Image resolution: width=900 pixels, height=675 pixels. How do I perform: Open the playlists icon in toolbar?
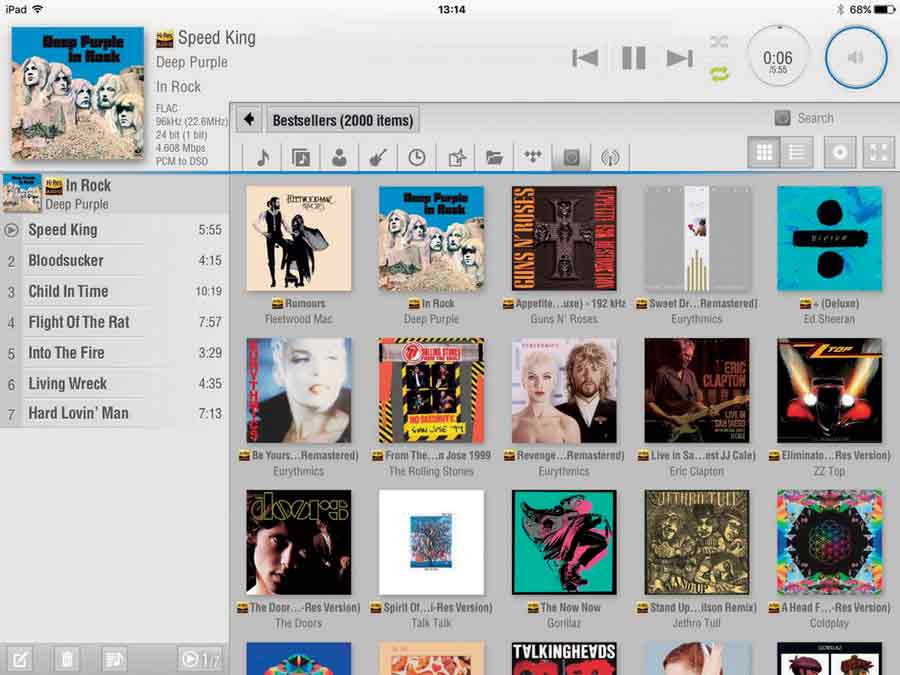[x=456, y=157]
